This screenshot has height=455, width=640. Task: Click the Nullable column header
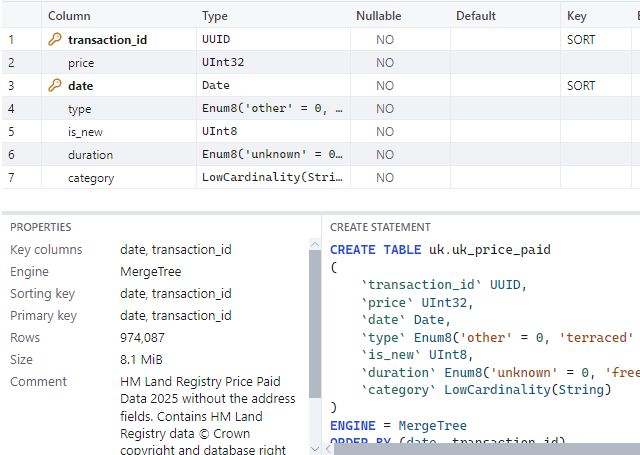click(x=378, y=16)
